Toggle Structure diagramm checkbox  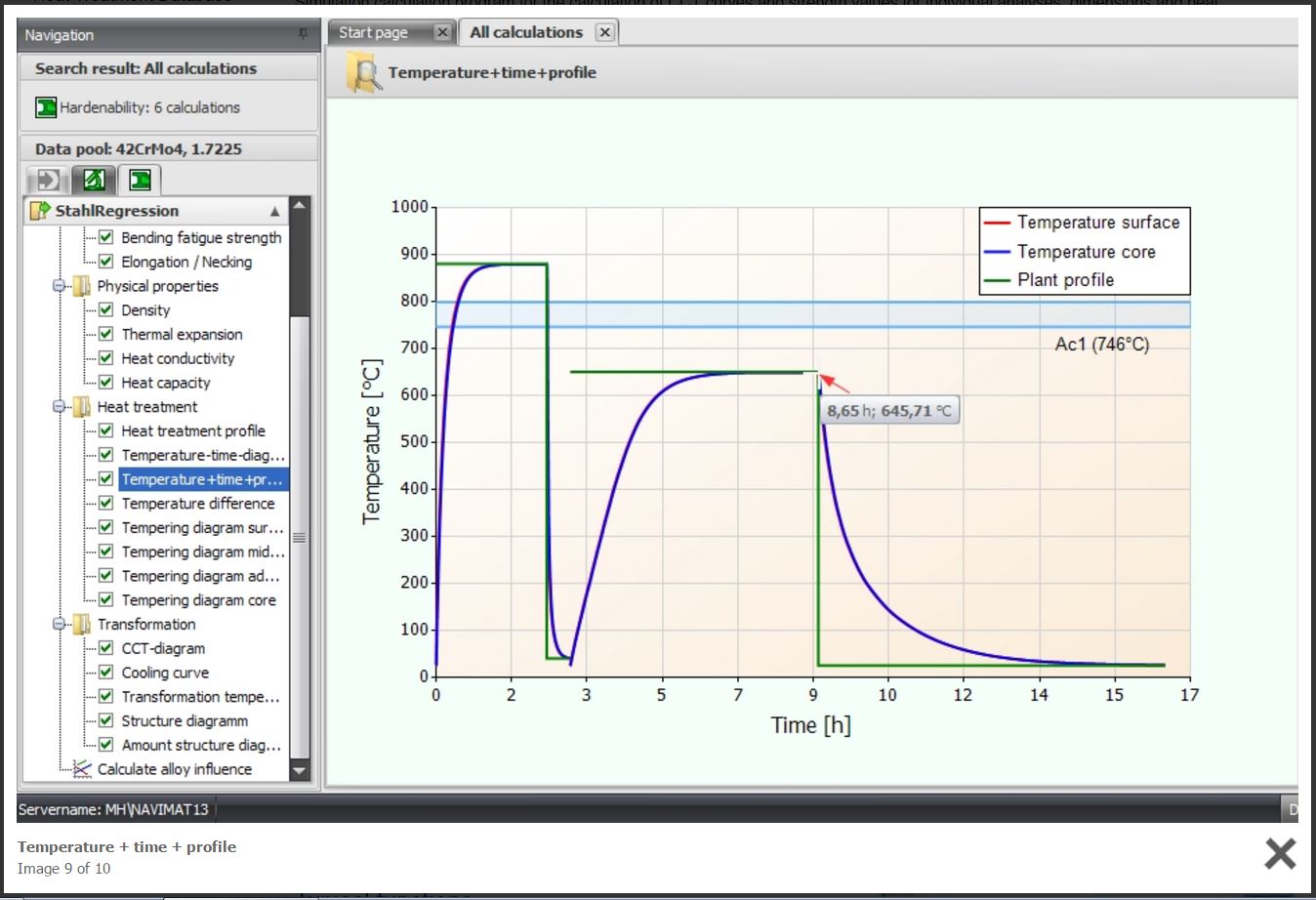click(106, 720)
